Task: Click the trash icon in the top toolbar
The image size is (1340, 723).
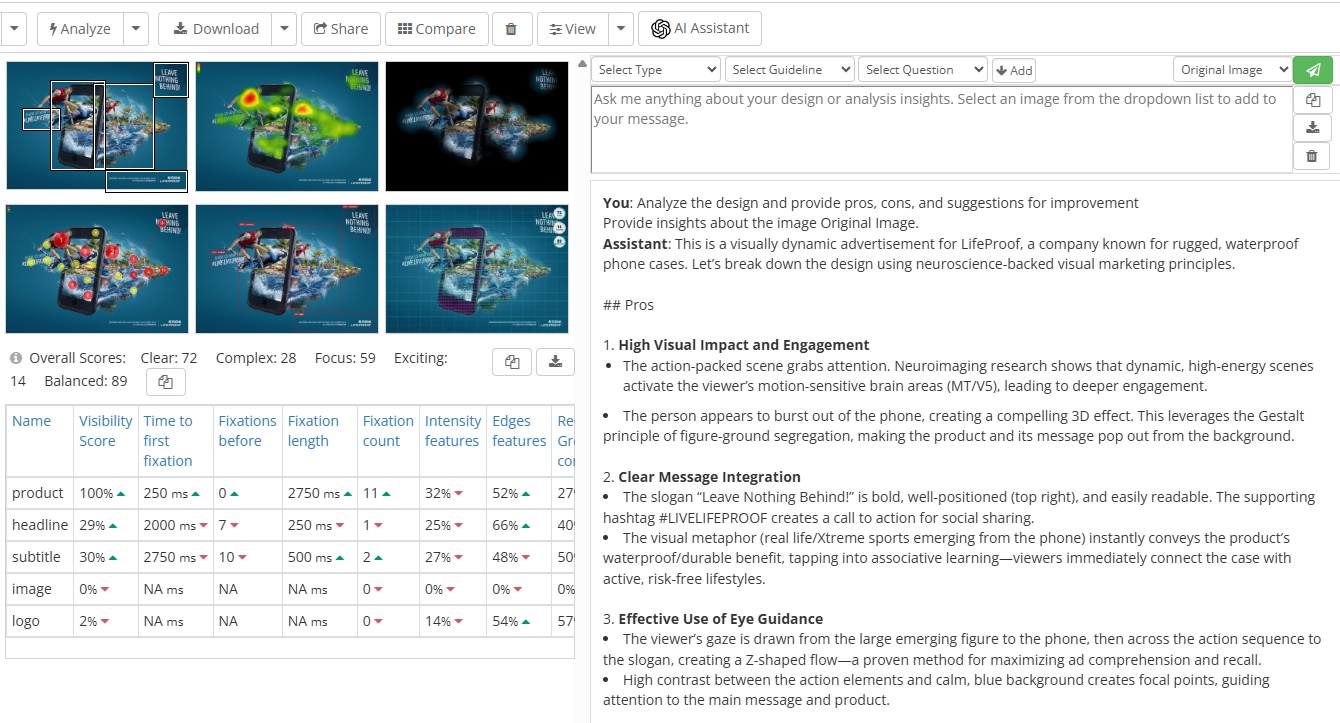Action: point(511,29)
